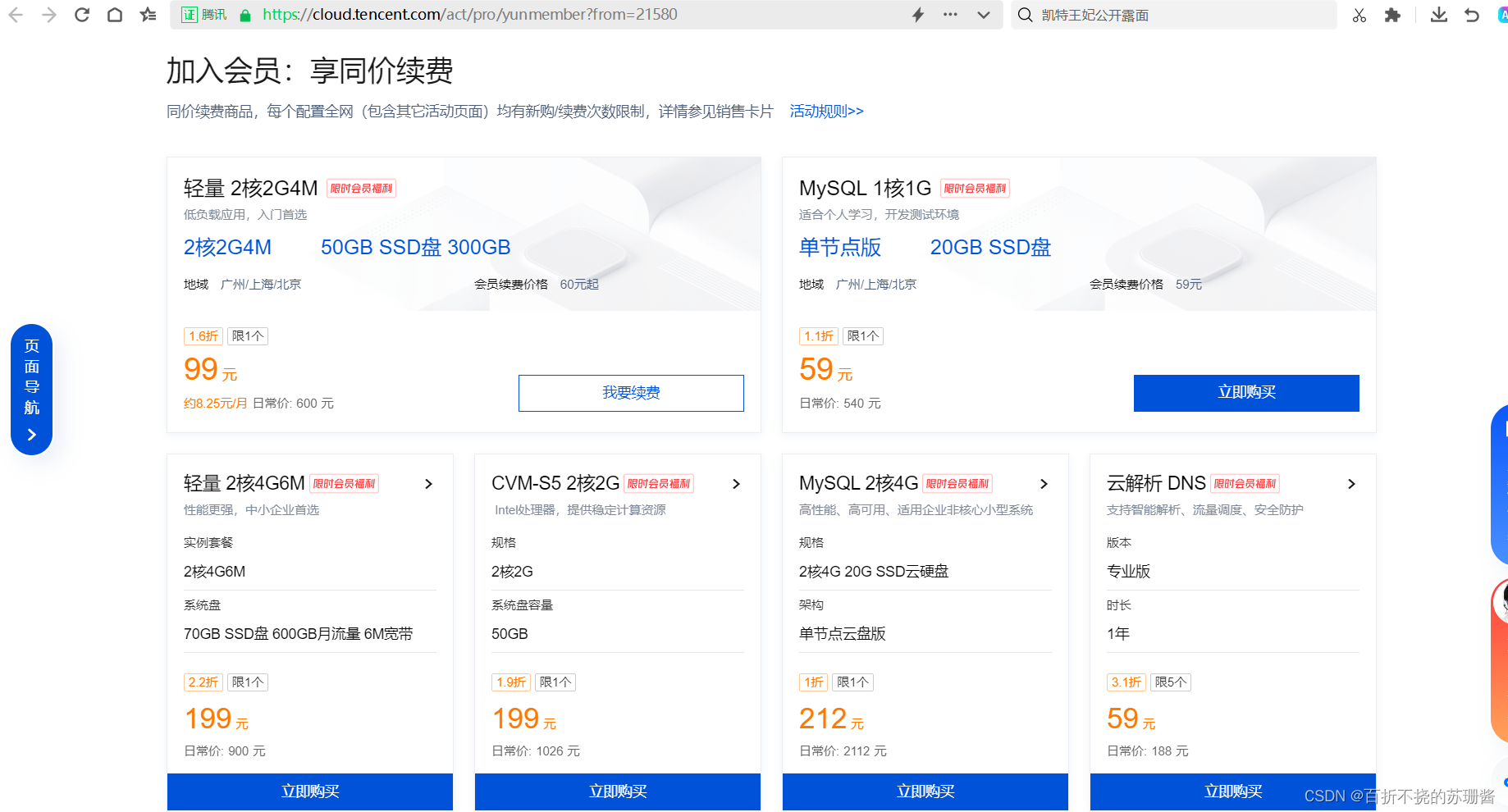
Task: Open the downloads icon
Action: coord(1439,15)
